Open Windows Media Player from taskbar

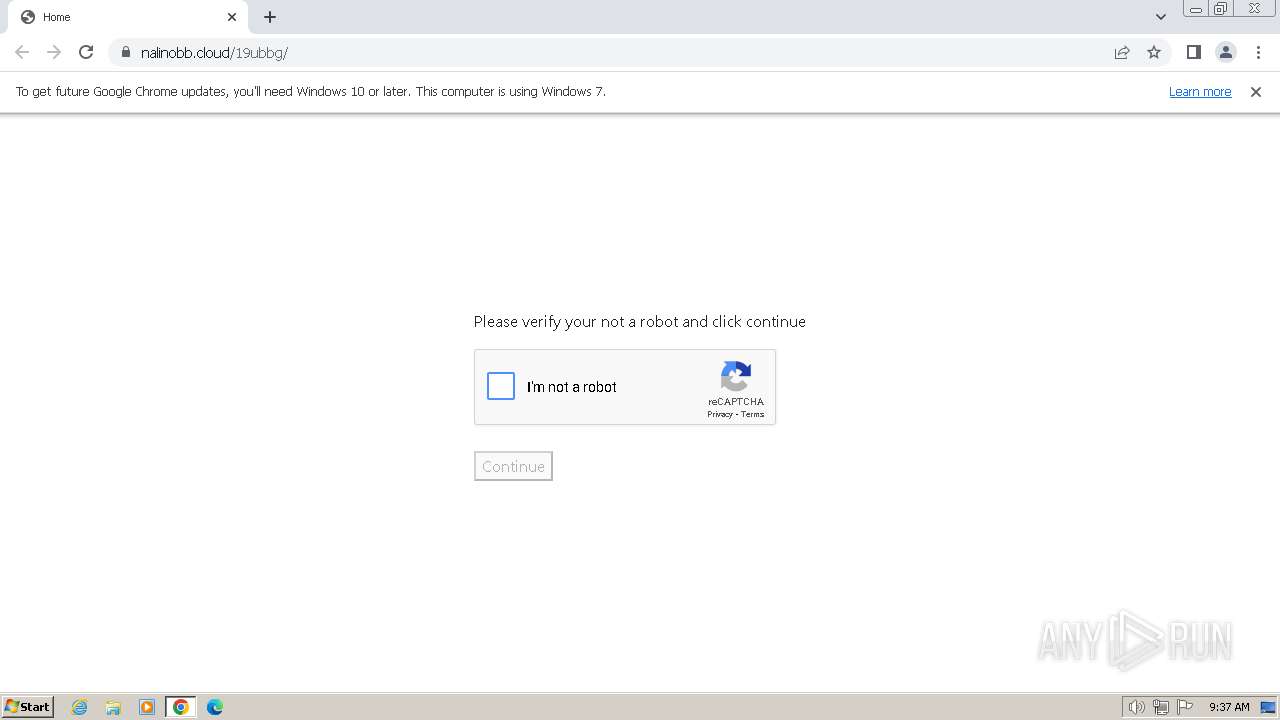click(147, 707)
